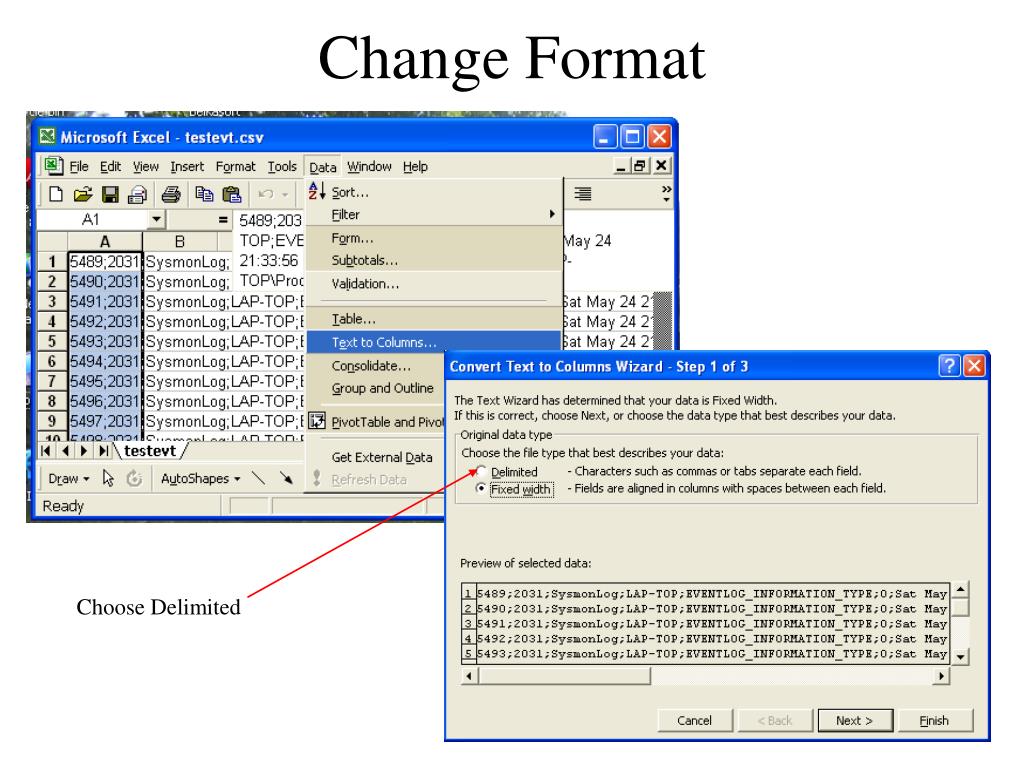Choose PivotTable menu item
The image size is (1024, 768).
(375, 422)
